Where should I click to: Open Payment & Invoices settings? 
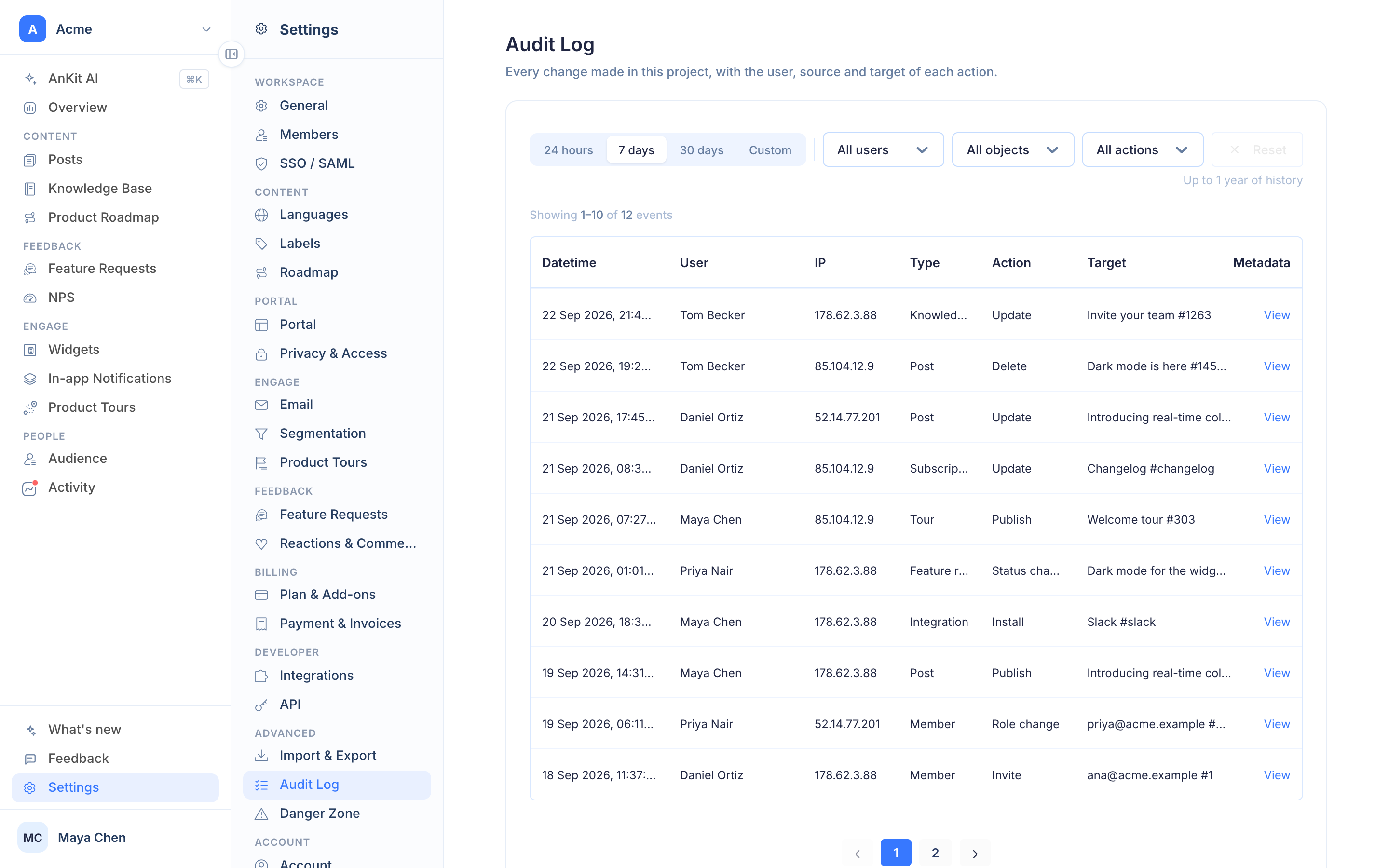coord(337,624)
